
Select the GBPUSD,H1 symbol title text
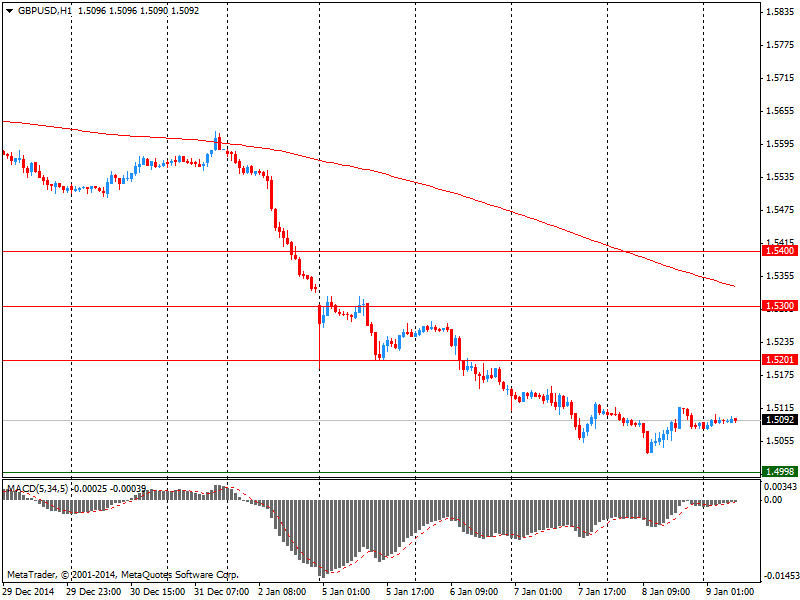(x=45, y=11)
